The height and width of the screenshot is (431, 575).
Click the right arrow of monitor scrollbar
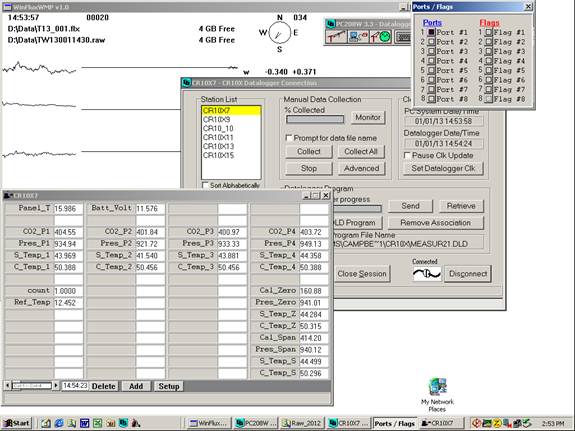[x=56, y=386]
